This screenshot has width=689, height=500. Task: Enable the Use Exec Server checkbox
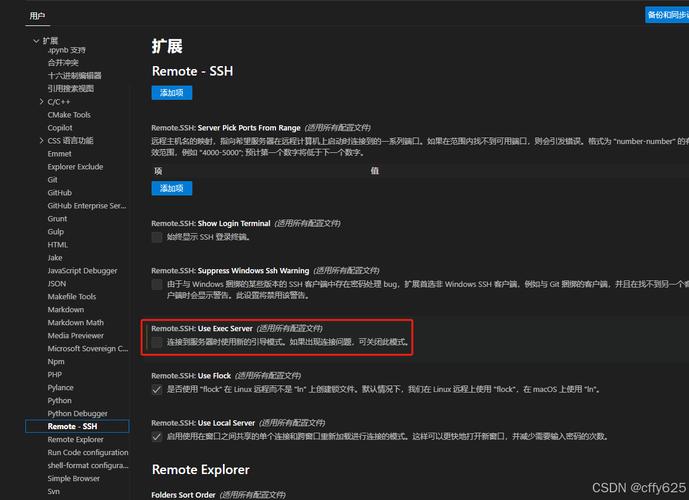coord(157,342)
